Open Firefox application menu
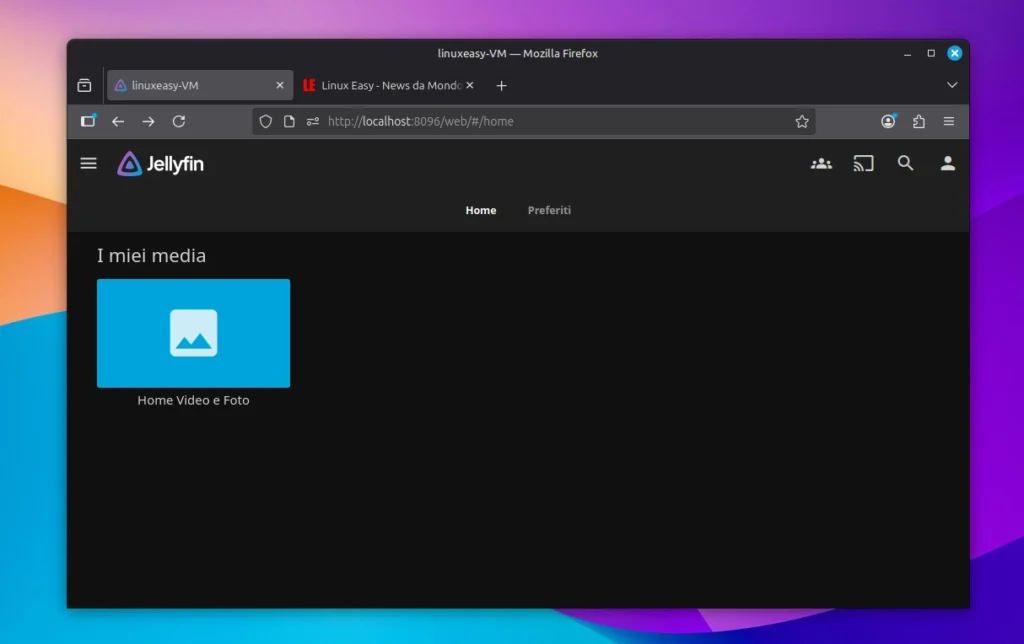This screenshot has width=1024, height=644. tap(949, 121)
